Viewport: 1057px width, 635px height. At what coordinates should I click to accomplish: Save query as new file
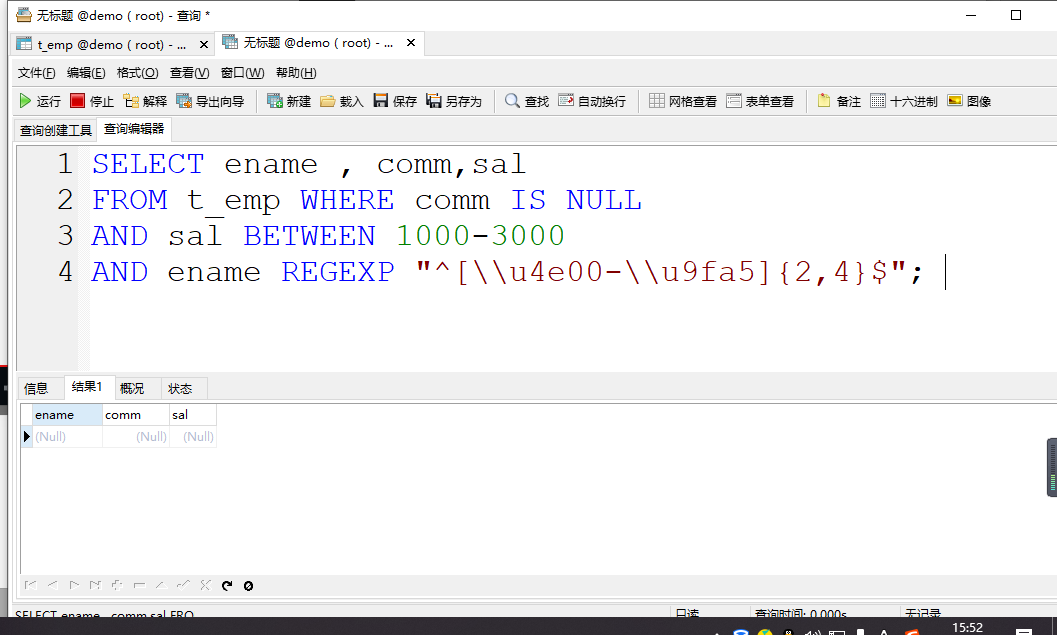(x=447, y=100)
